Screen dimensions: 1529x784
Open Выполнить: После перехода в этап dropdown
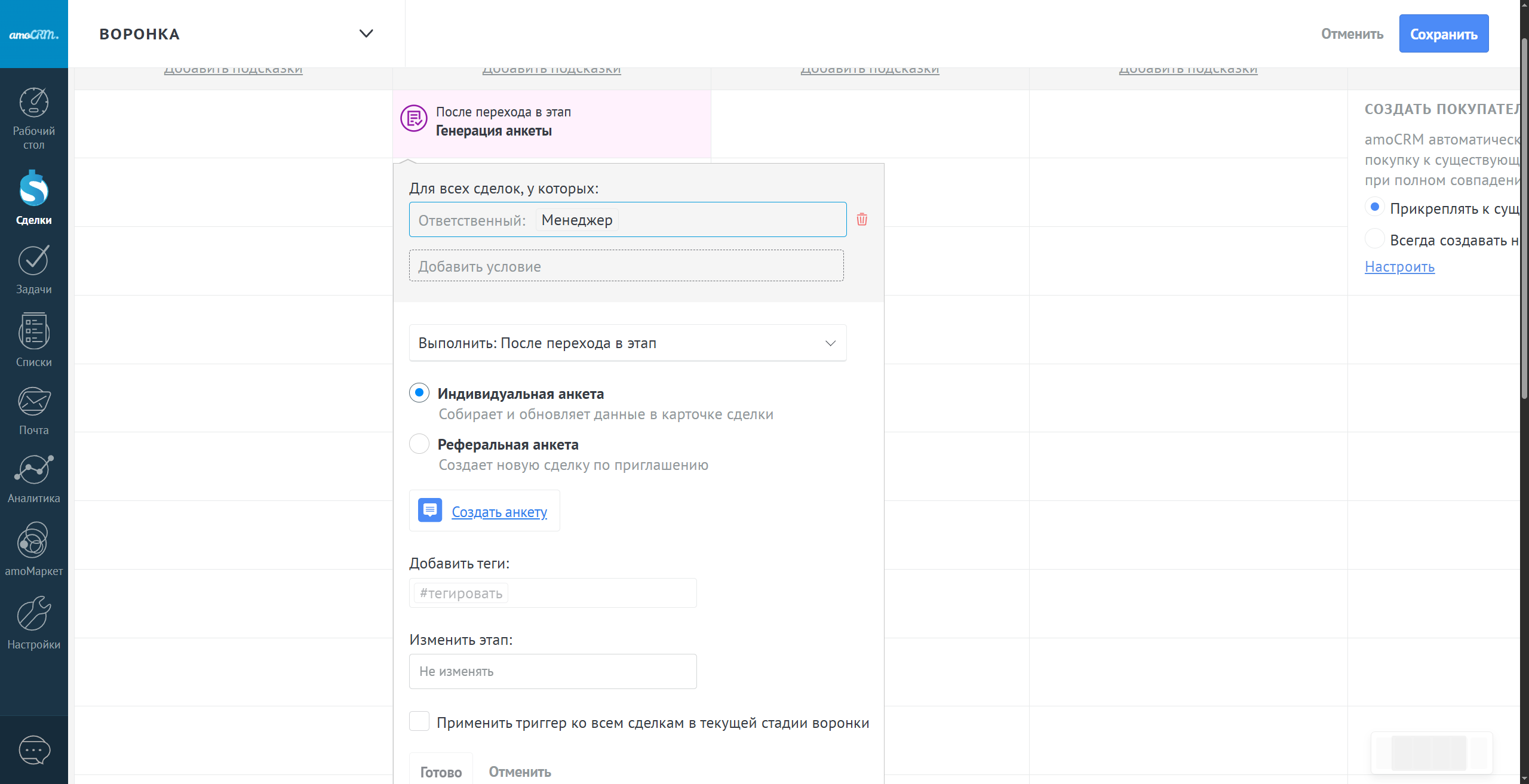click(x=627, y=343)
